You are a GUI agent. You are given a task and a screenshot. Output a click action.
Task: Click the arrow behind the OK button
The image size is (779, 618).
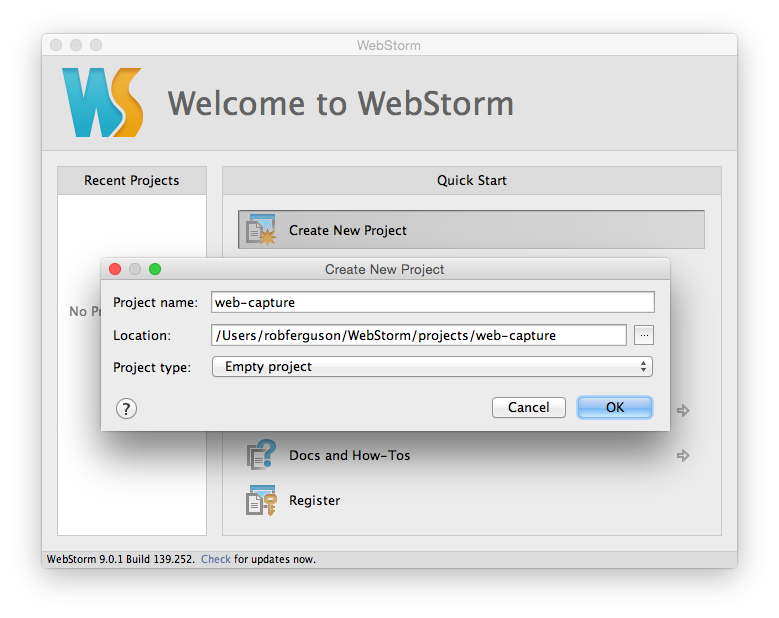[683, 410]
